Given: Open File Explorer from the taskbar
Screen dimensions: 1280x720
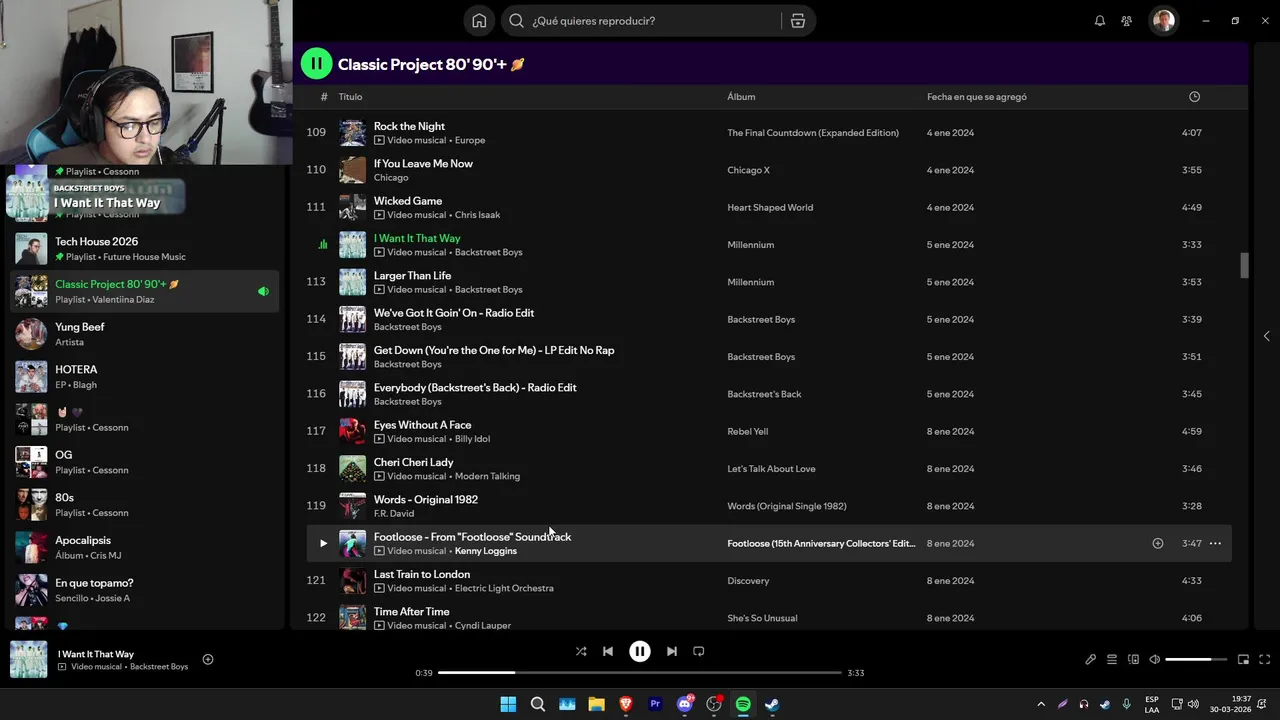Looking at the screenshot, I should coord(596,704).
